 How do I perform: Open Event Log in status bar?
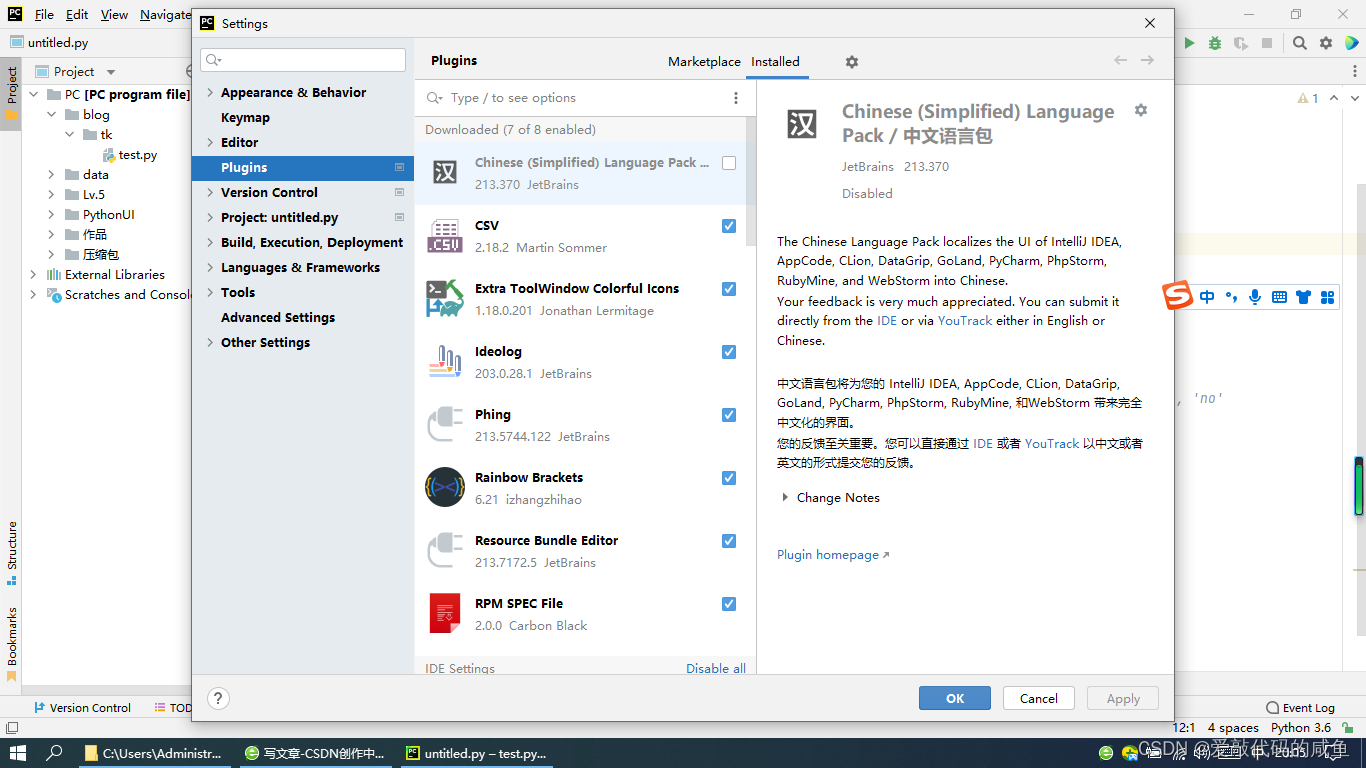coord(1300,707)
